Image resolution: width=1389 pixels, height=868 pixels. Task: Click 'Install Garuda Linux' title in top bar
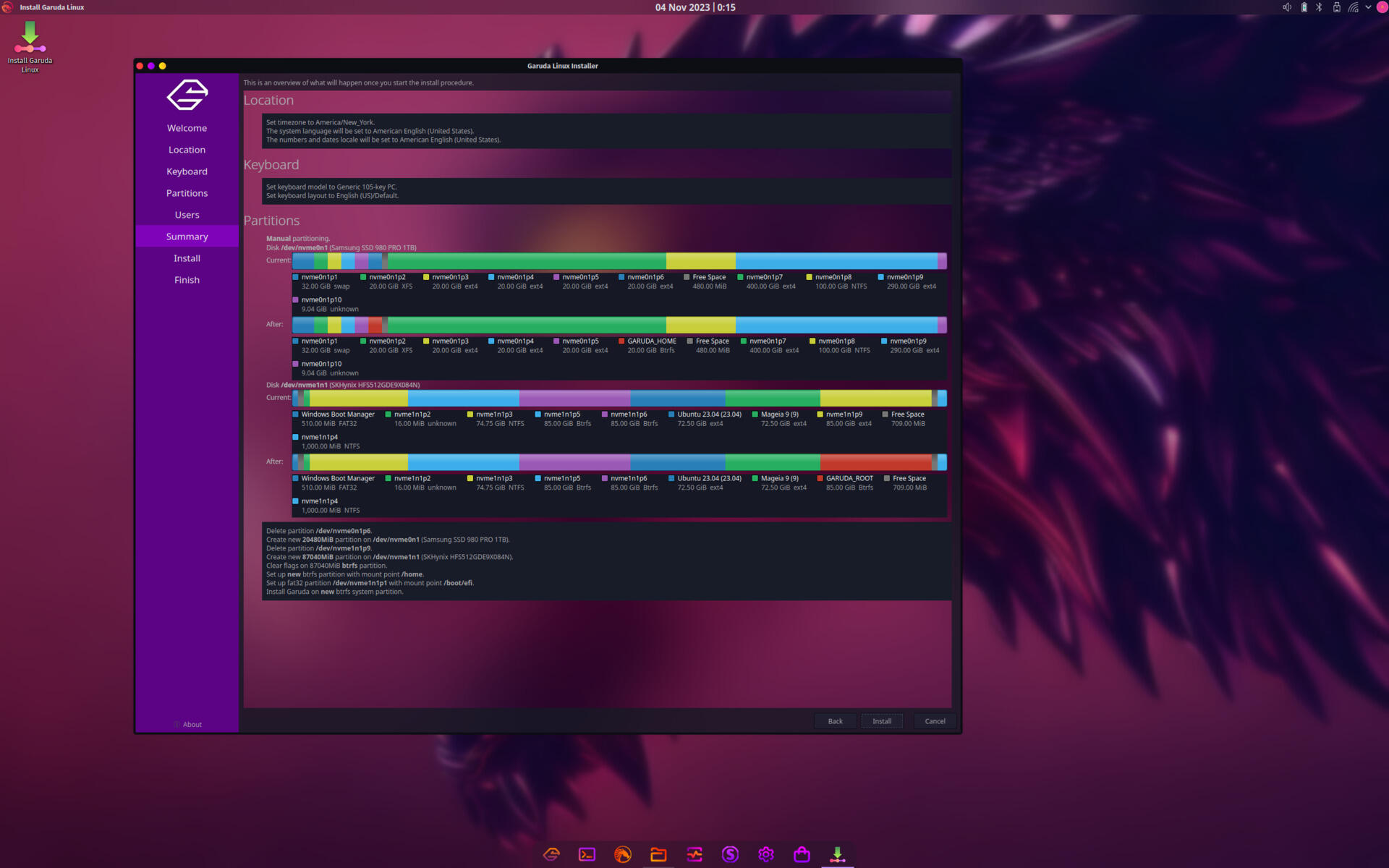52,7
